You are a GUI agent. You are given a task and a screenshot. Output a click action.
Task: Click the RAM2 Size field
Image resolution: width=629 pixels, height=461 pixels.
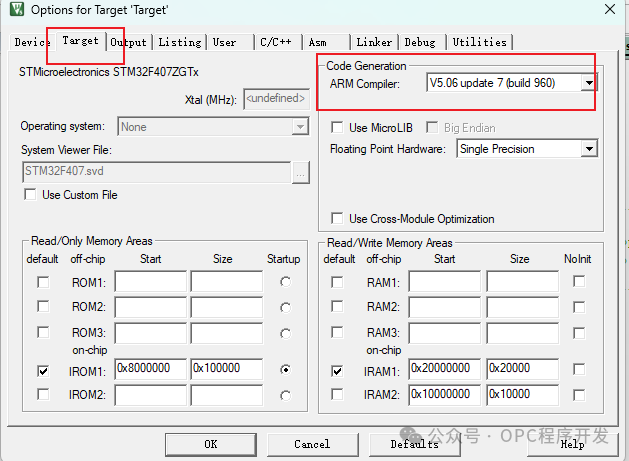(x=523, y=307)
